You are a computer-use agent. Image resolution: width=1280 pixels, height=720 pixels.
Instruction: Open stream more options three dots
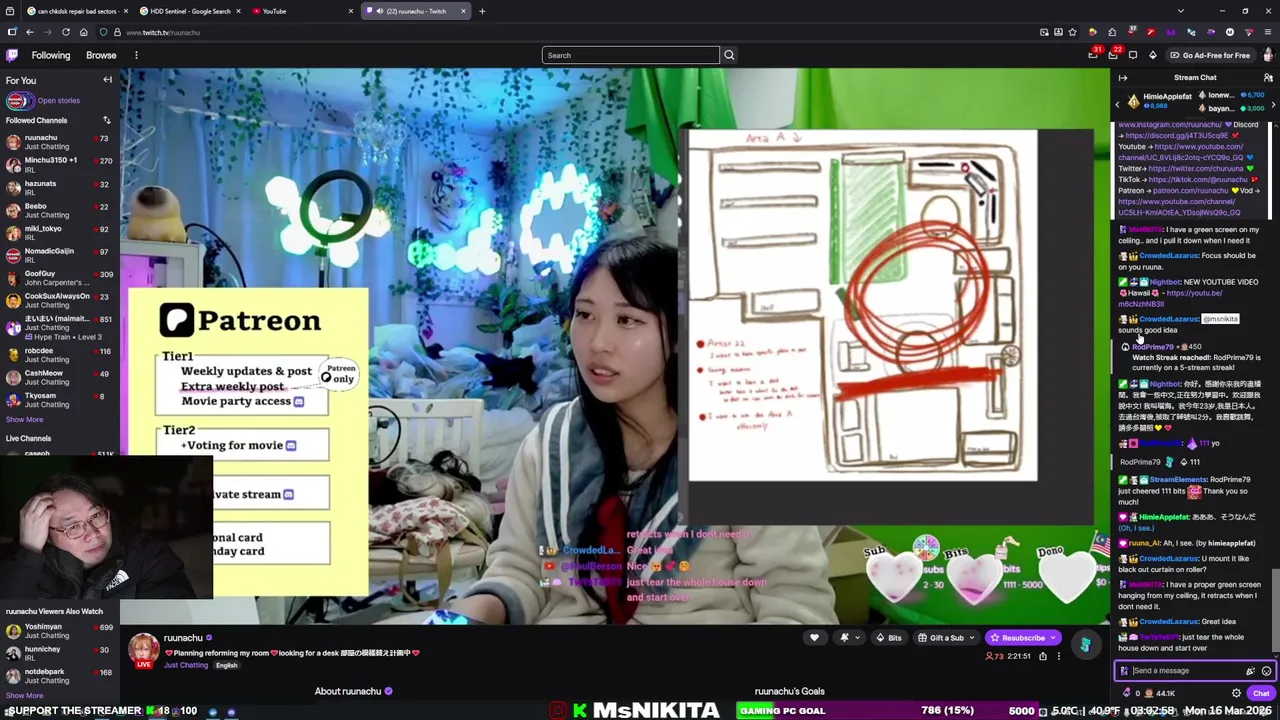pyautogui.click(x=1058, y=656)
